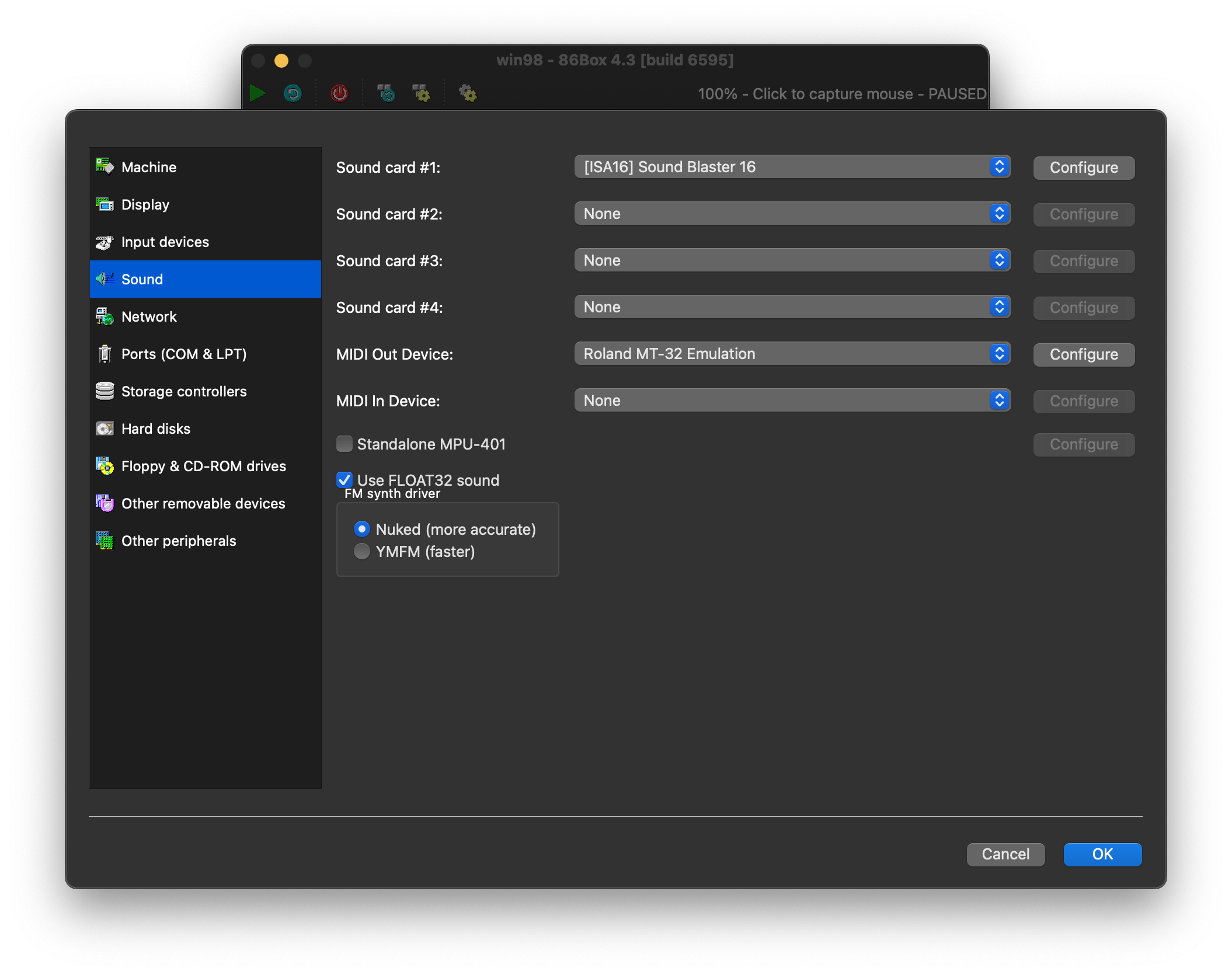Select Other removable devices category
Screen dimensions: 1232x975
(205, 503)
